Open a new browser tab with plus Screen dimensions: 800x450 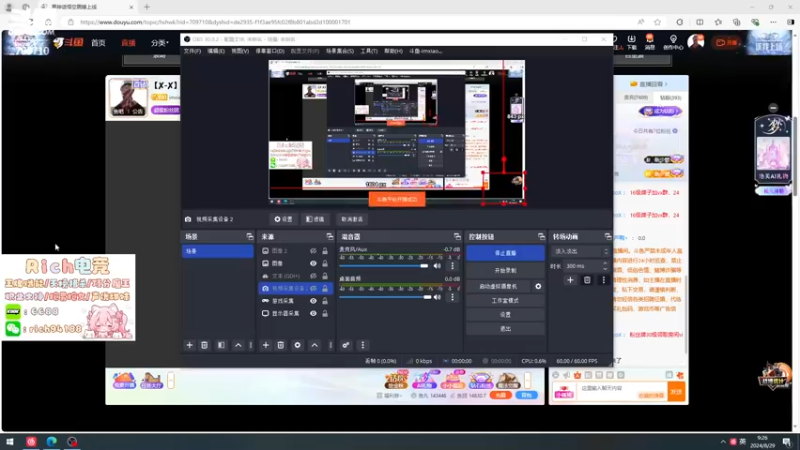(x=147, y=7)
